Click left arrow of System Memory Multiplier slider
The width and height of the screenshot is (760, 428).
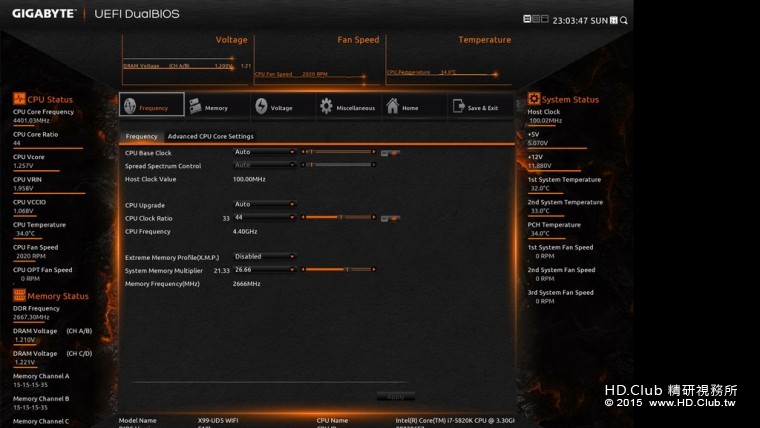coord(303,269)
